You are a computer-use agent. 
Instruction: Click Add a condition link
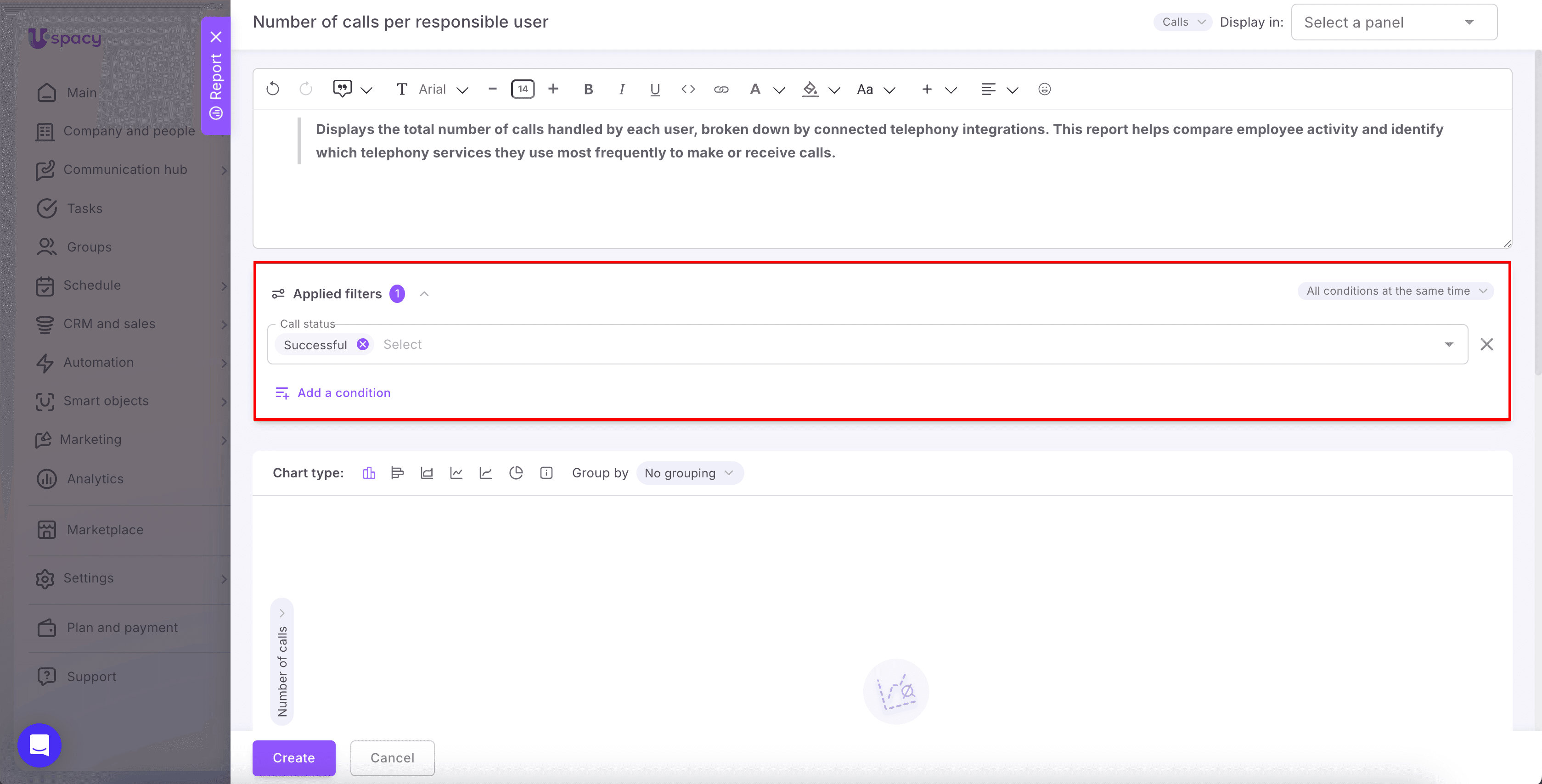point(333,392)
